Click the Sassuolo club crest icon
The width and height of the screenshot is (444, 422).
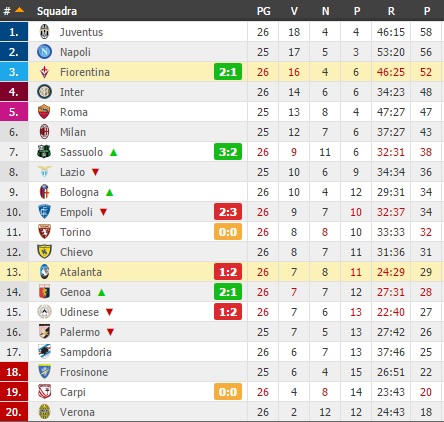point(44,152)
